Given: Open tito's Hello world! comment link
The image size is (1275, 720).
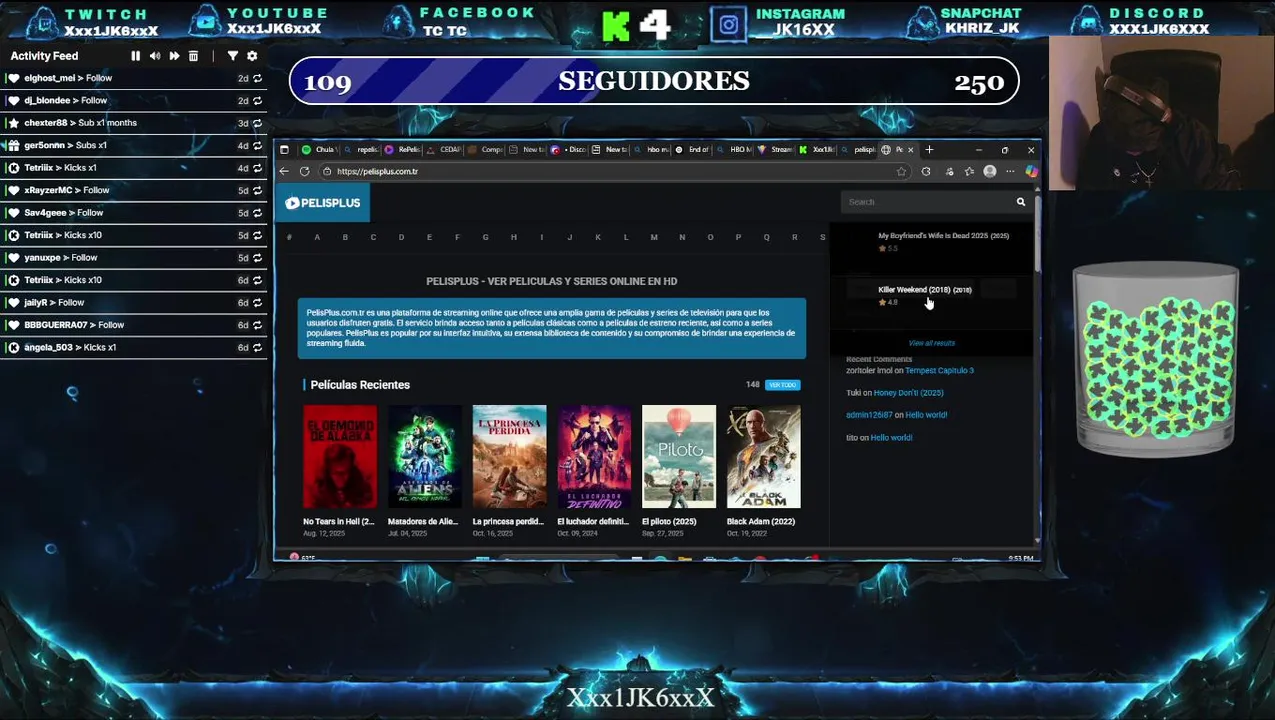Looking at the screenshot, I should (x=891, y=438).
